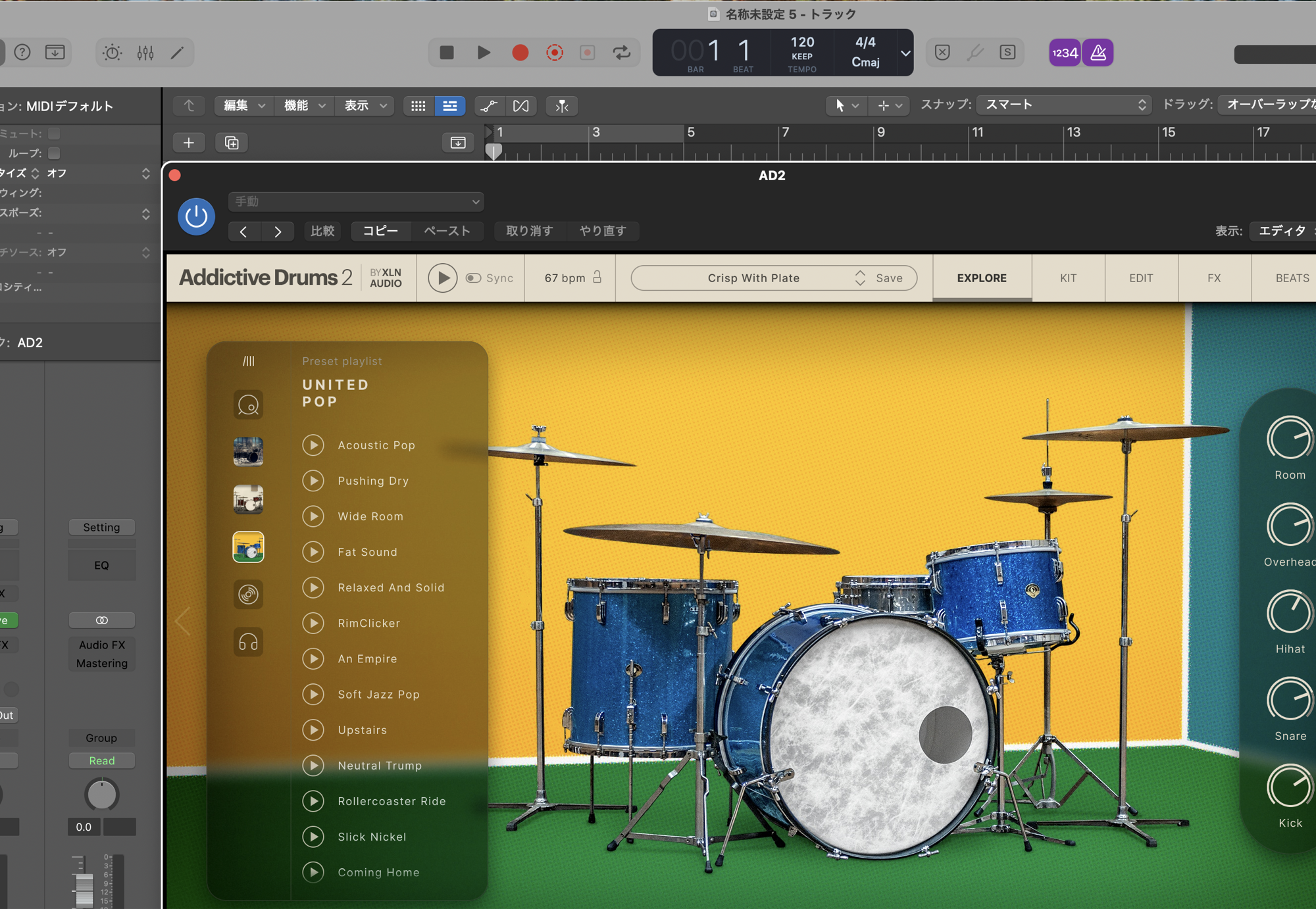The image size is (1316, 909).
Task: Open the 機能 menu
Action: coord(304,105)
